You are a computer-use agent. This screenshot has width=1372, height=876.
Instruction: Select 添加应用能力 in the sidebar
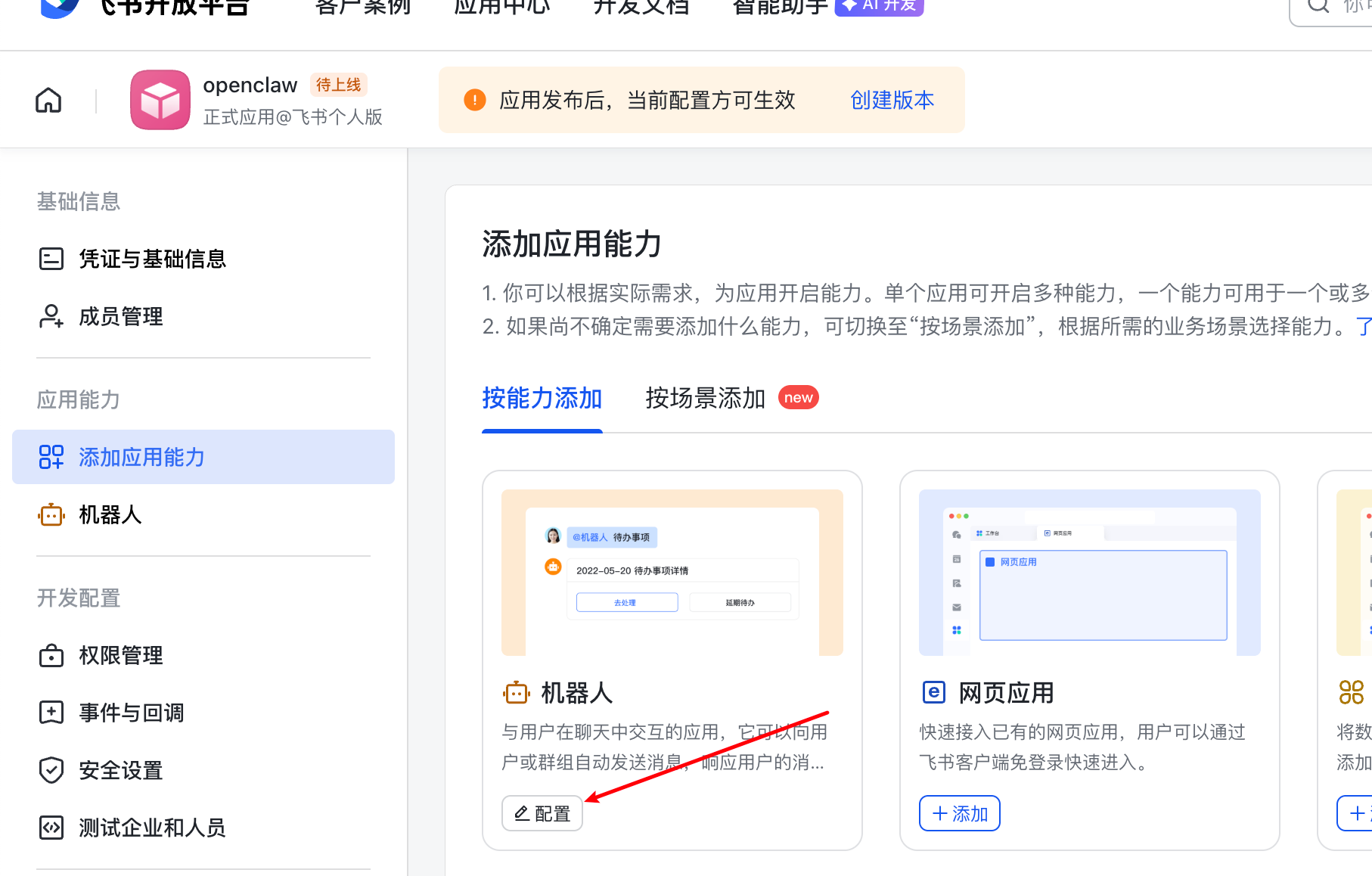203,457
